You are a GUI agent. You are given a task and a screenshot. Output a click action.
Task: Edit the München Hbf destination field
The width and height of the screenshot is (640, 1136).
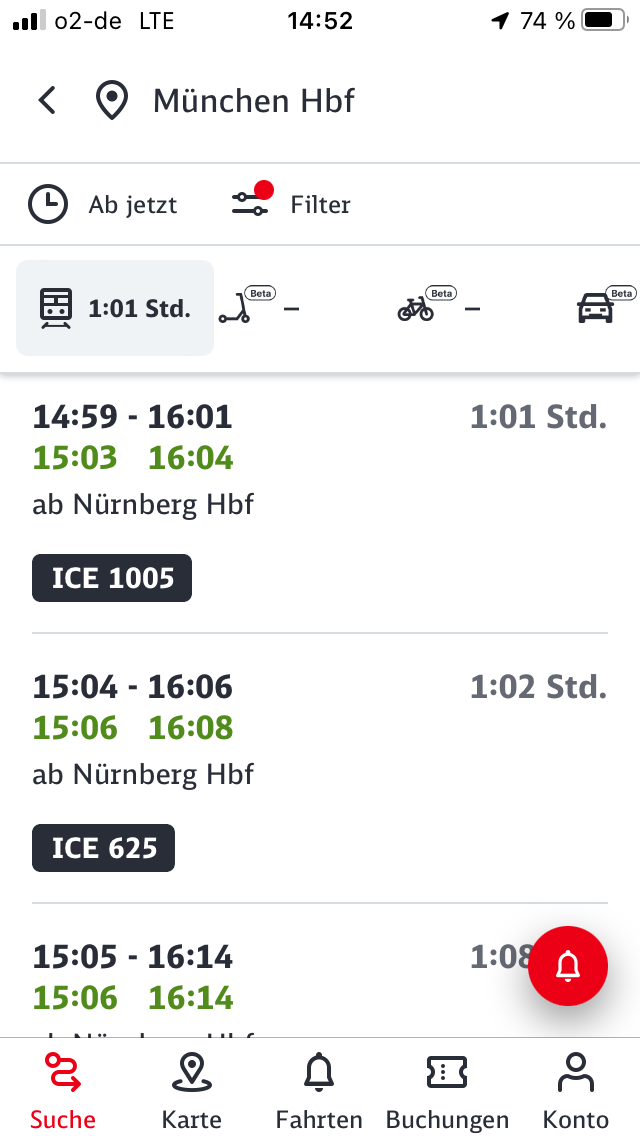254,101
